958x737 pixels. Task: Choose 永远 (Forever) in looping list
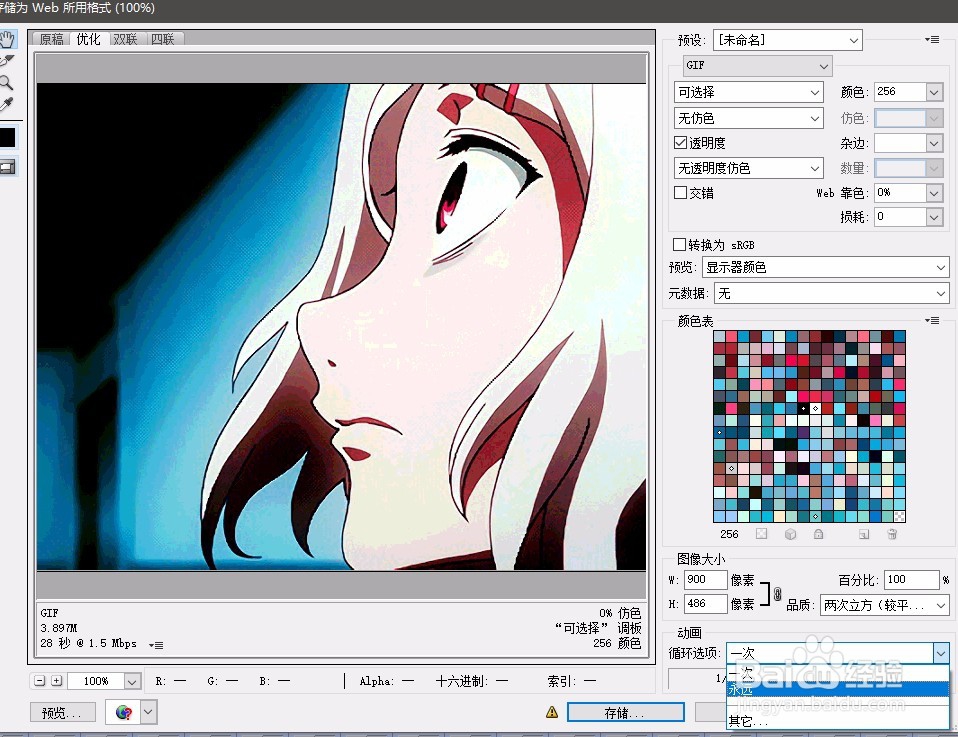point(838,689)
